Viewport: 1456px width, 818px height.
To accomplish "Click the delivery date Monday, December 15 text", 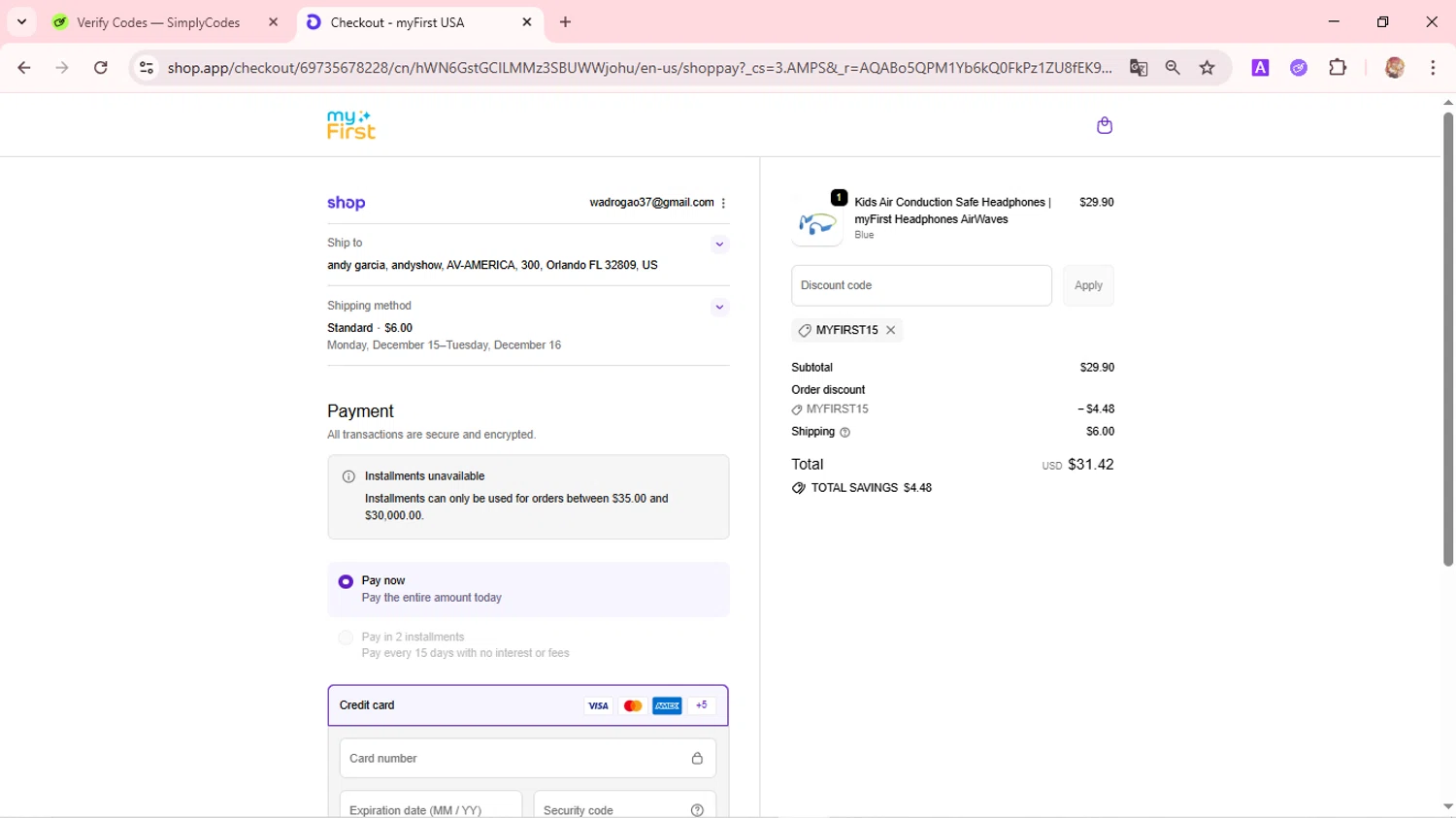I will pos(444,345).
